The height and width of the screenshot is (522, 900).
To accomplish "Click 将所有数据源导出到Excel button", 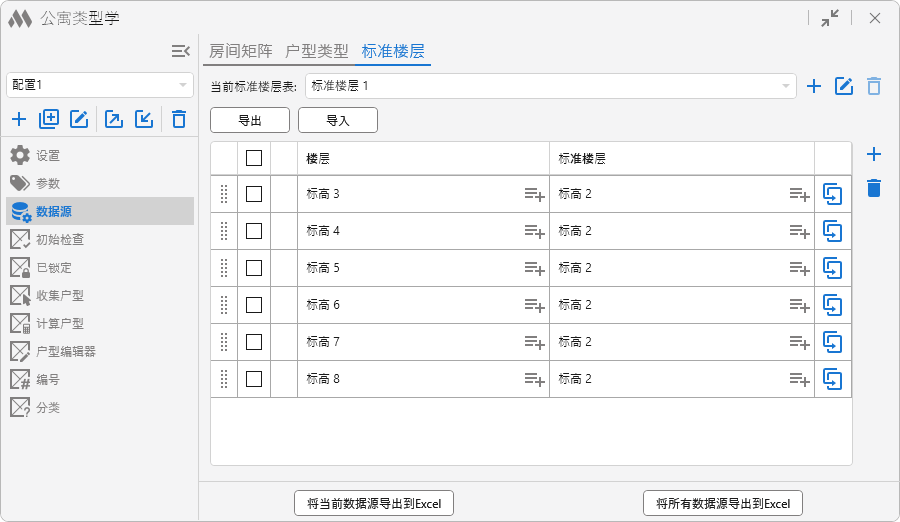I will (x=722, y=503).
